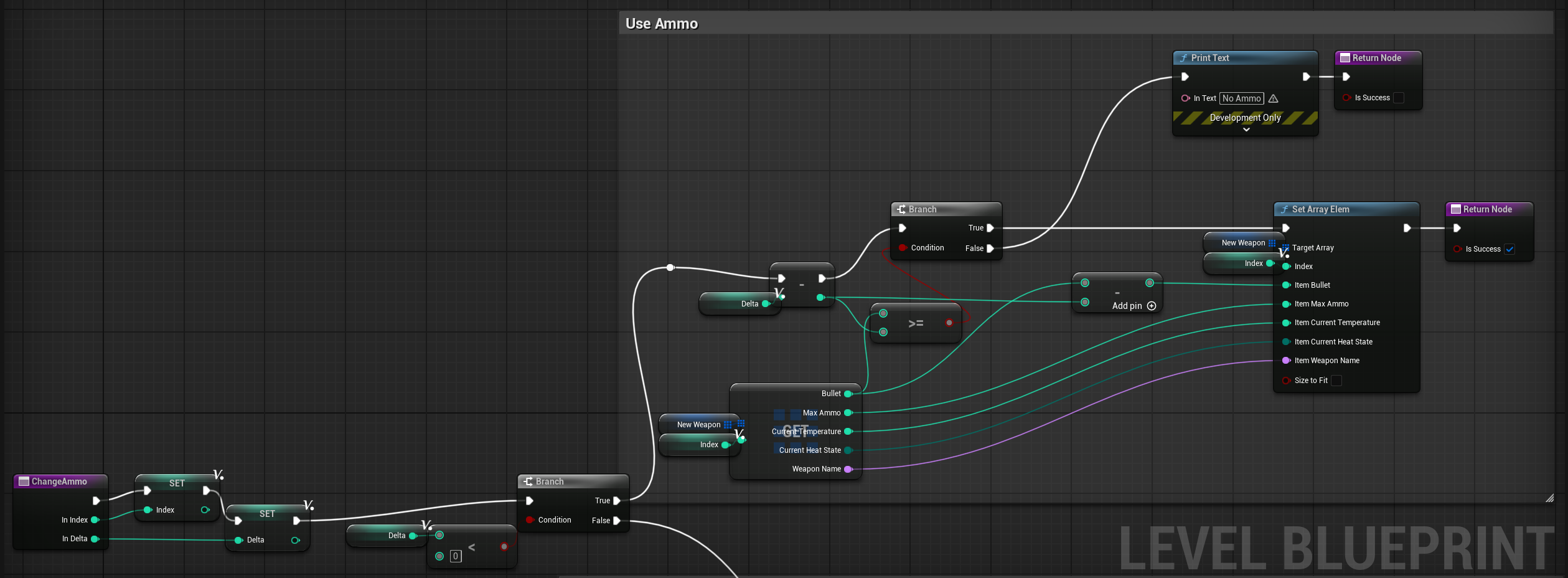Select the Development Only banner on Print Text

pos(1245,118)
